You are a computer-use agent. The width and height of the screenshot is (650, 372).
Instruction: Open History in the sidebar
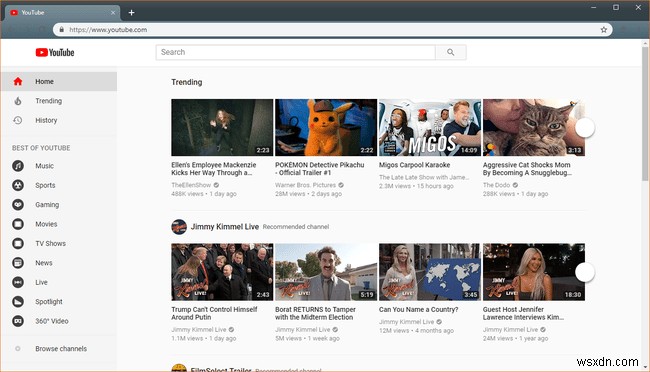pos(59,120)
